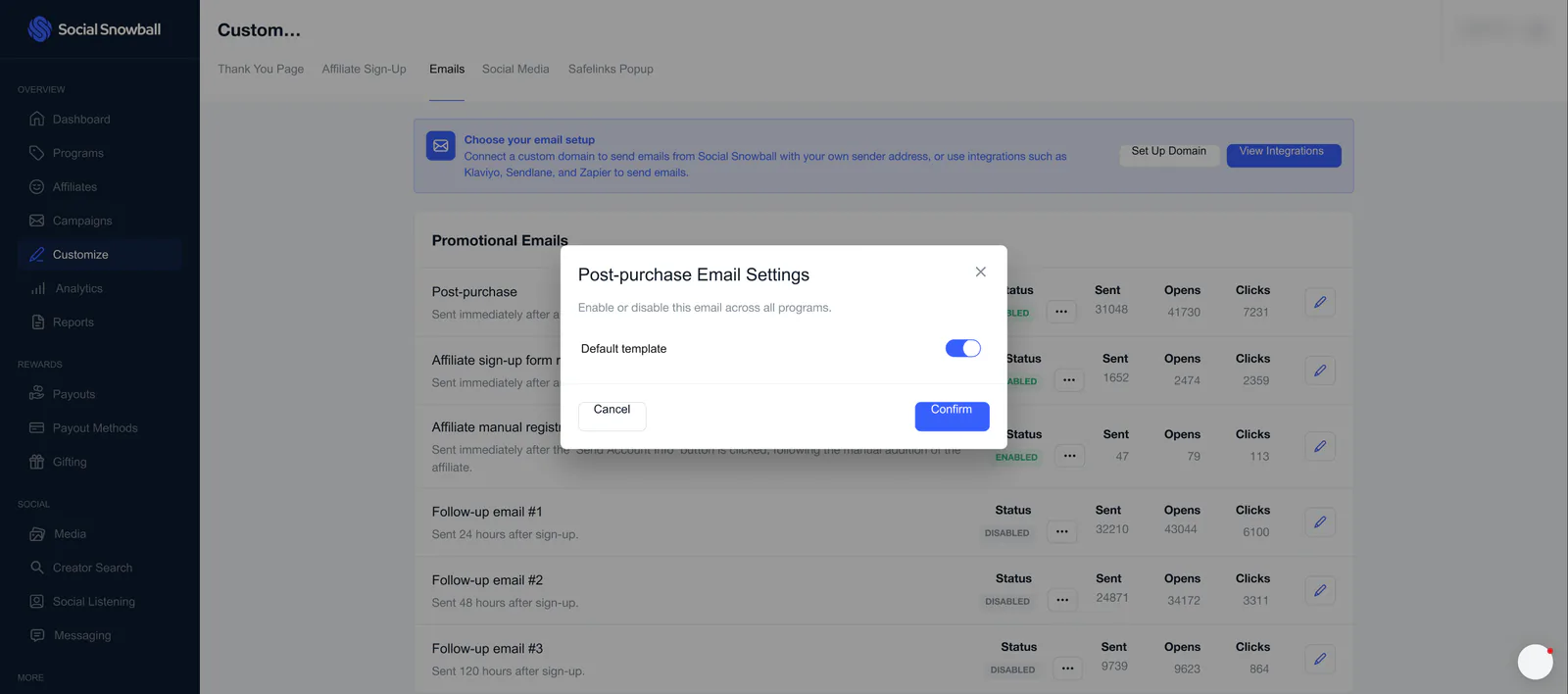Click the Sent count 32210

[x=1112, y=529]
